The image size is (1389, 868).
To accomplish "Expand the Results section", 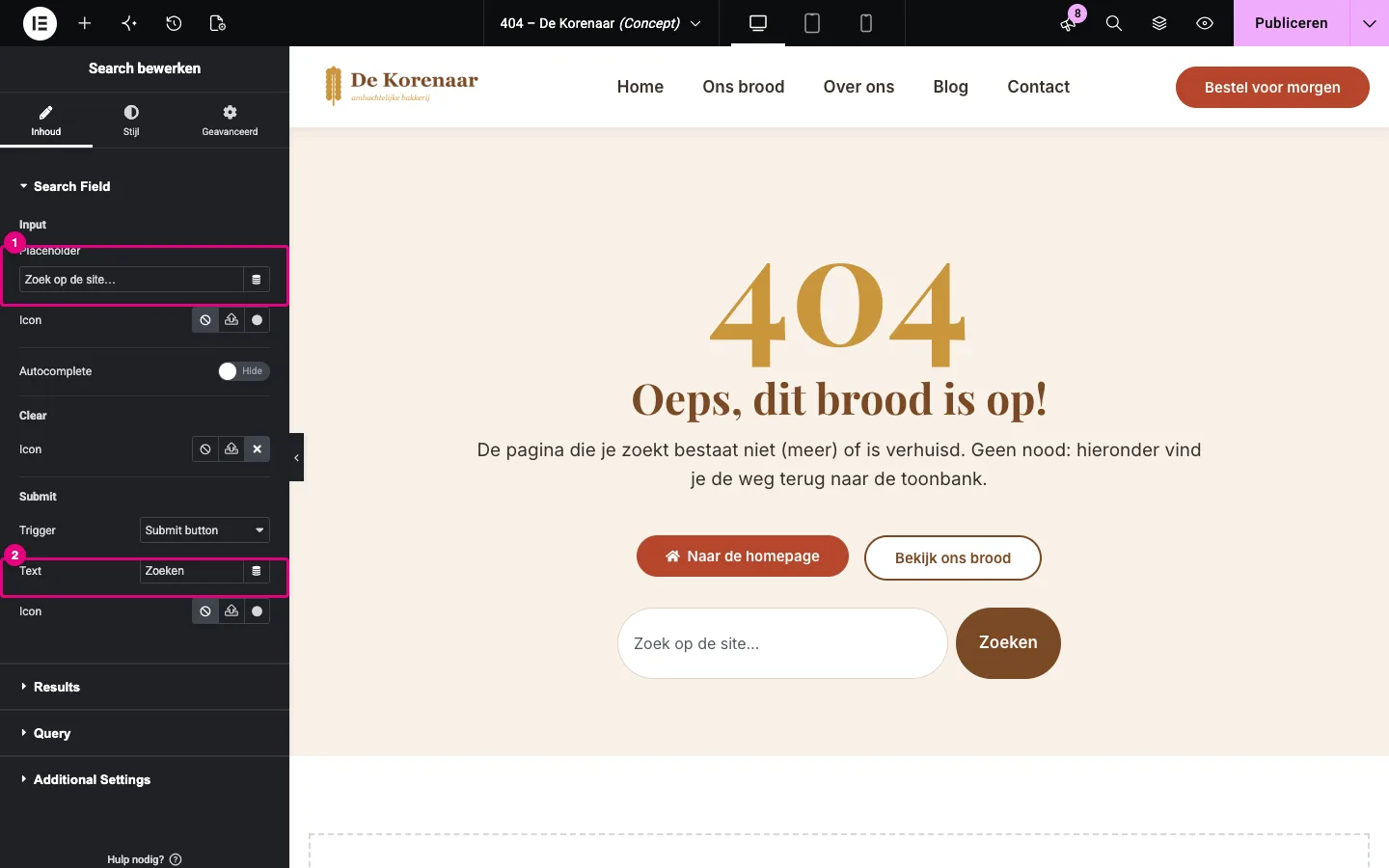I will coord(145,687).
